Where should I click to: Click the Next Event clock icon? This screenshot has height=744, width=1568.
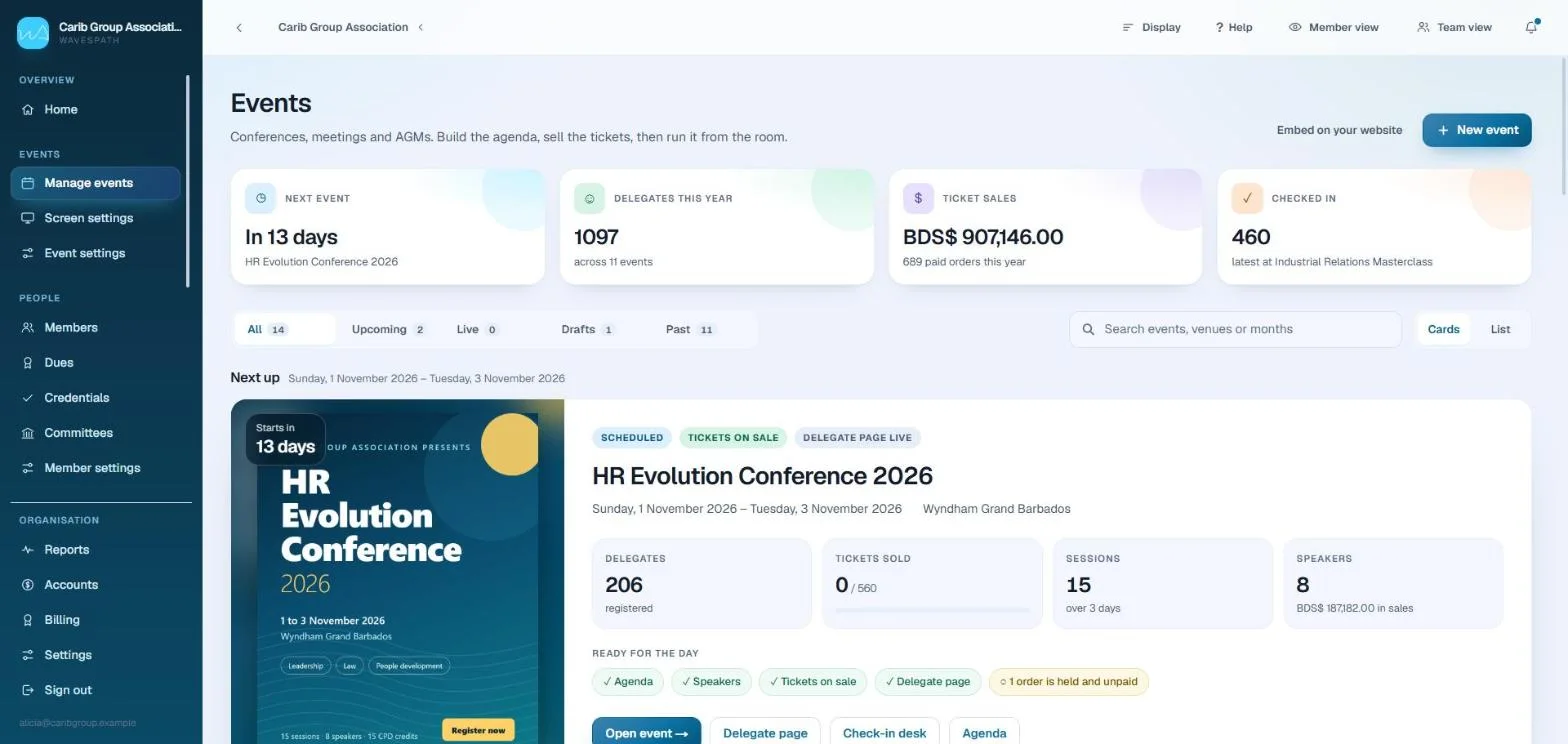coord(261,198)
